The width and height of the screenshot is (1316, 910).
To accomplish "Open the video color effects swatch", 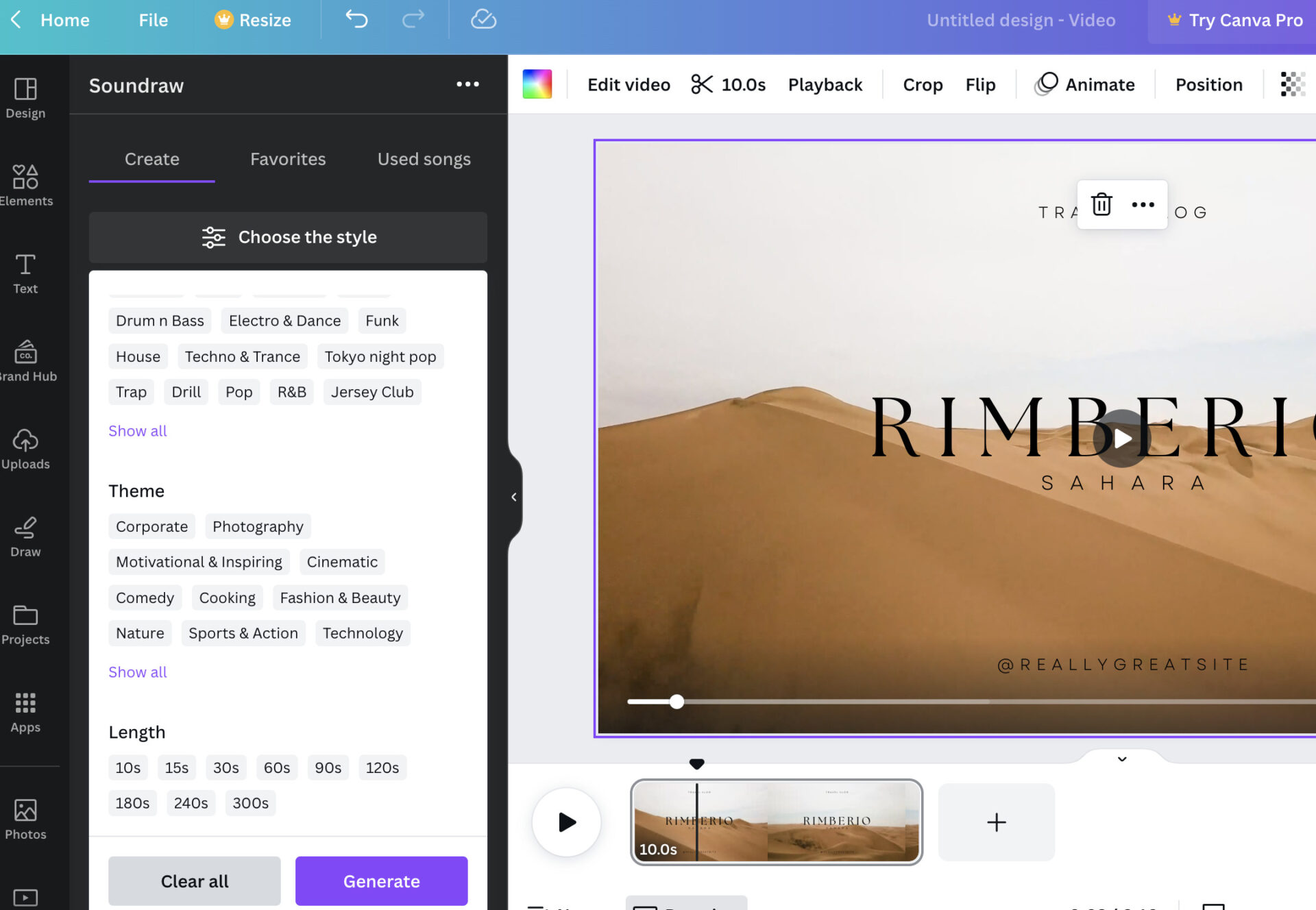I will 537,84.
